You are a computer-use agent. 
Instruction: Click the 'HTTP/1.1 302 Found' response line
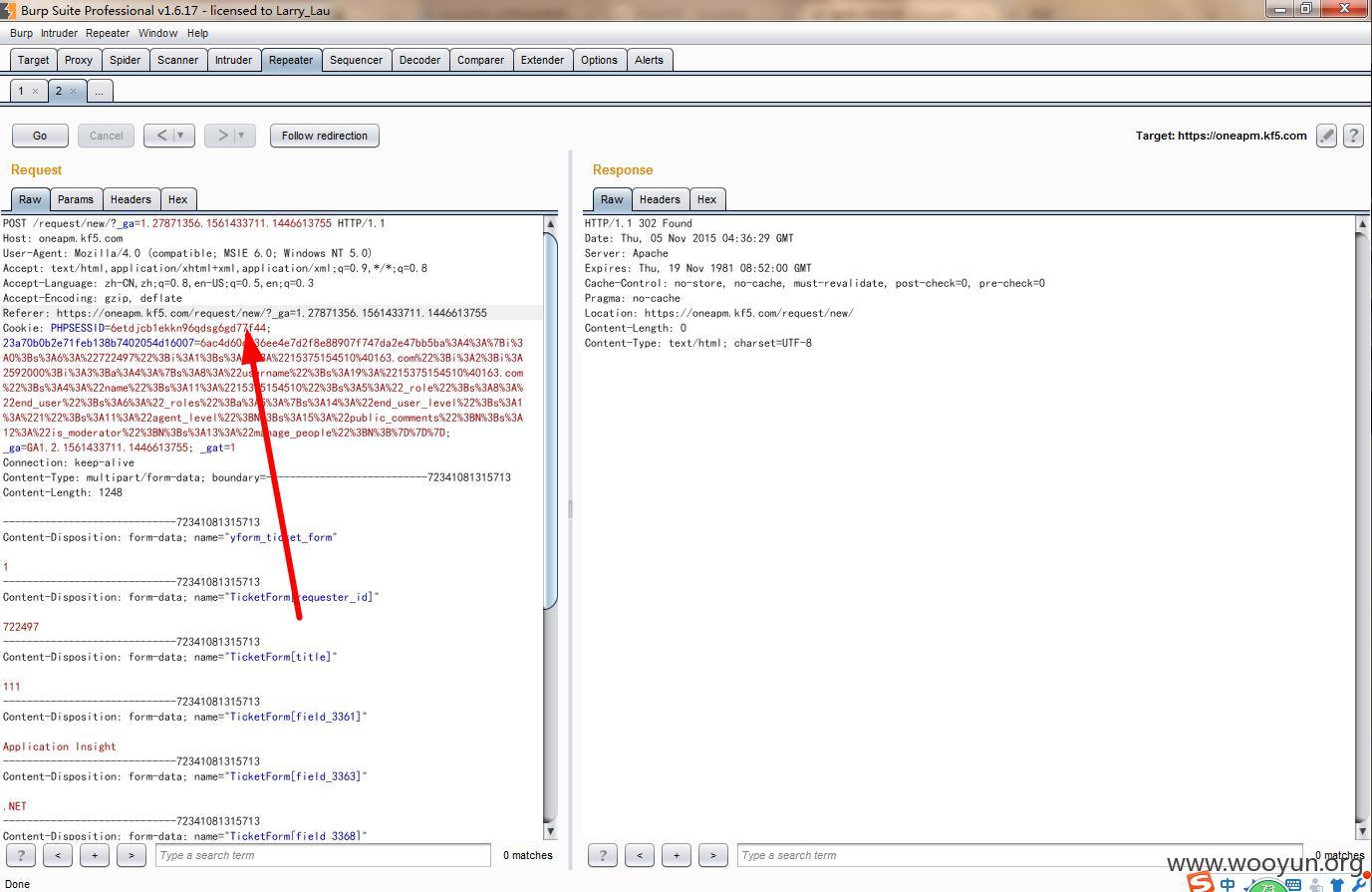tap(638, 223)
